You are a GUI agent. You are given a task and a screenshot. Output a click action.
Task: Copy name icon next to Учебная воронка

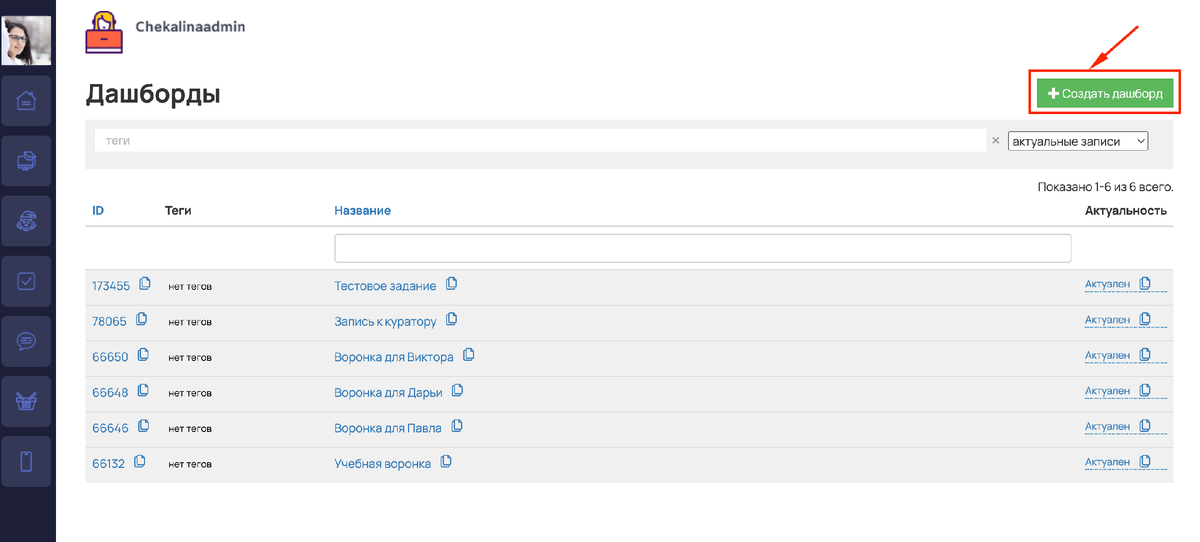pos(446,462)
